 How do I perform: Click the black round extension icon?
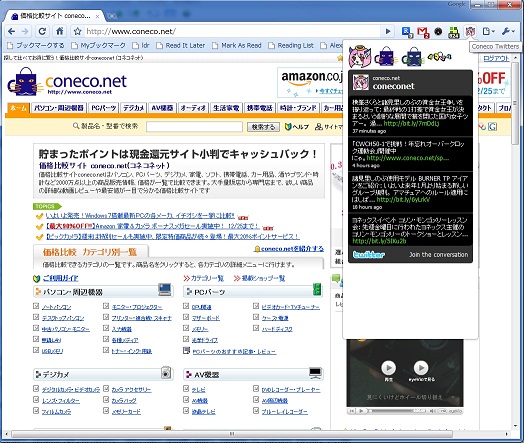point(438,32)
